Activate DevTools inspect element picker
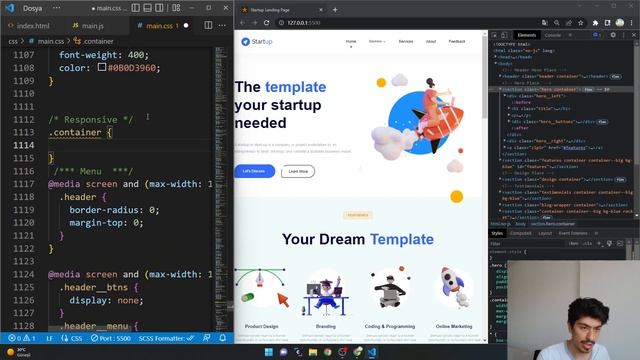 coord(495,35)
